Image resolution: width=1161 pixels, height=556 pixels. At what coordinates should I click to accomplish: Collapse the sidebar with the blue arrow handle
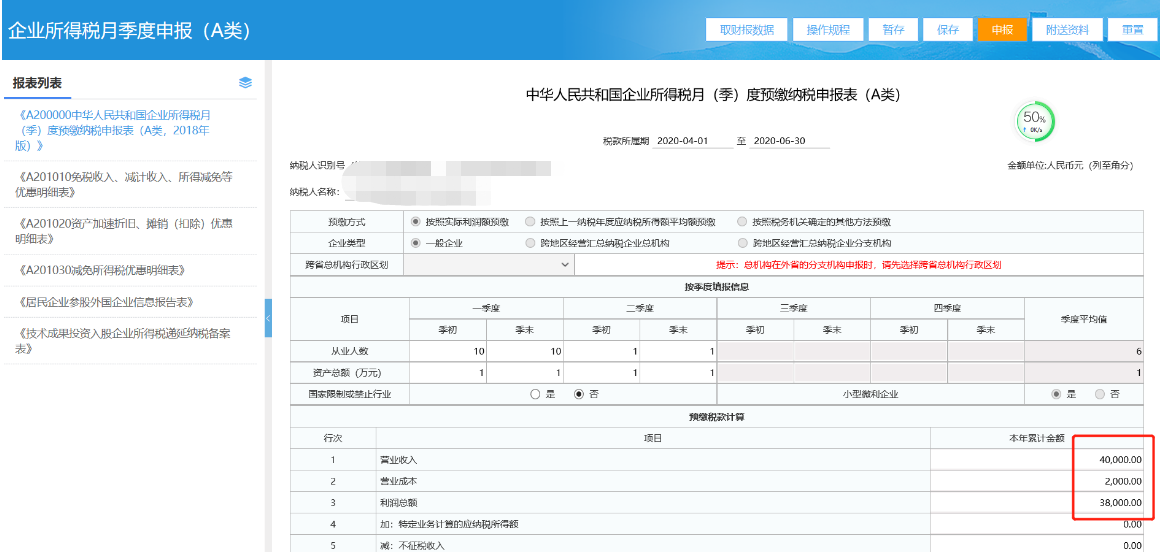pos(268,318)
